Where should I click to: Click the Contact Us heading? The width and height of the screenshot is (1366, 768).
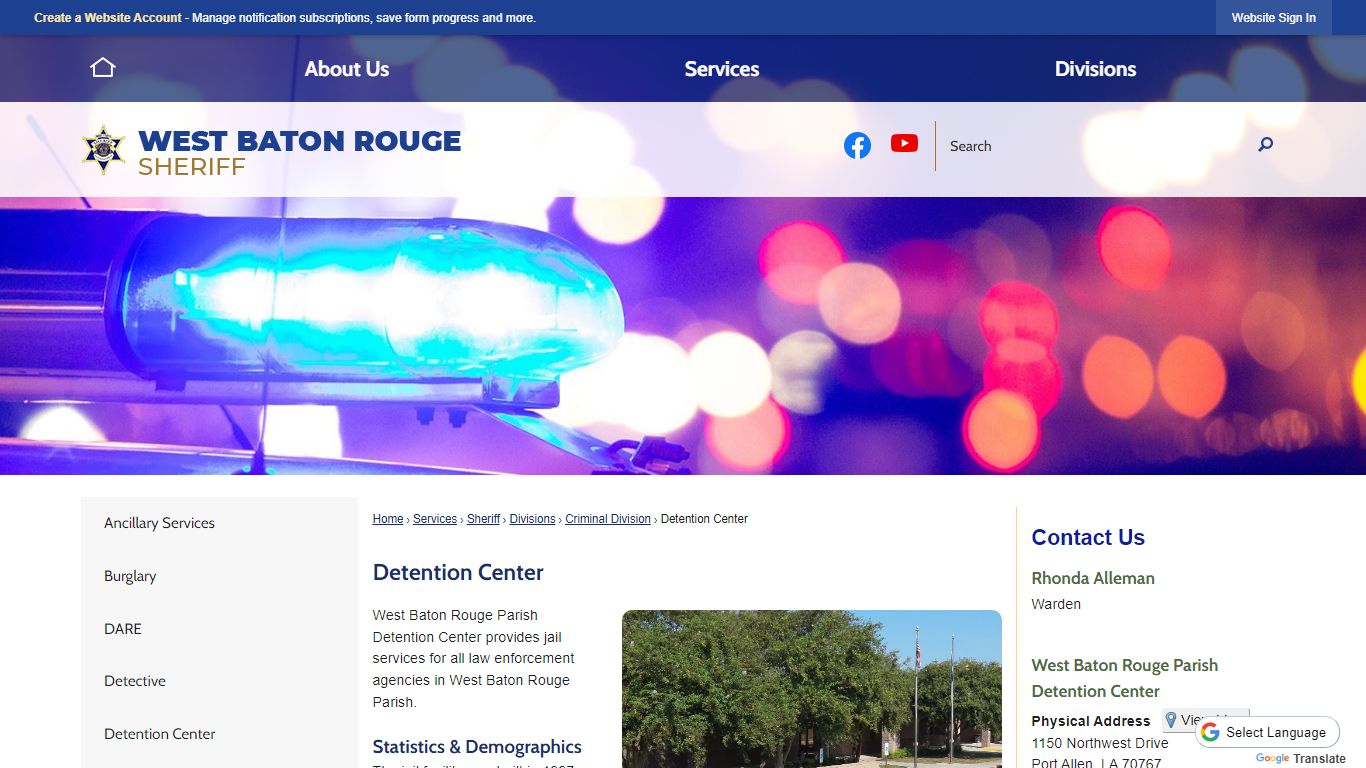pos(1088,537)
